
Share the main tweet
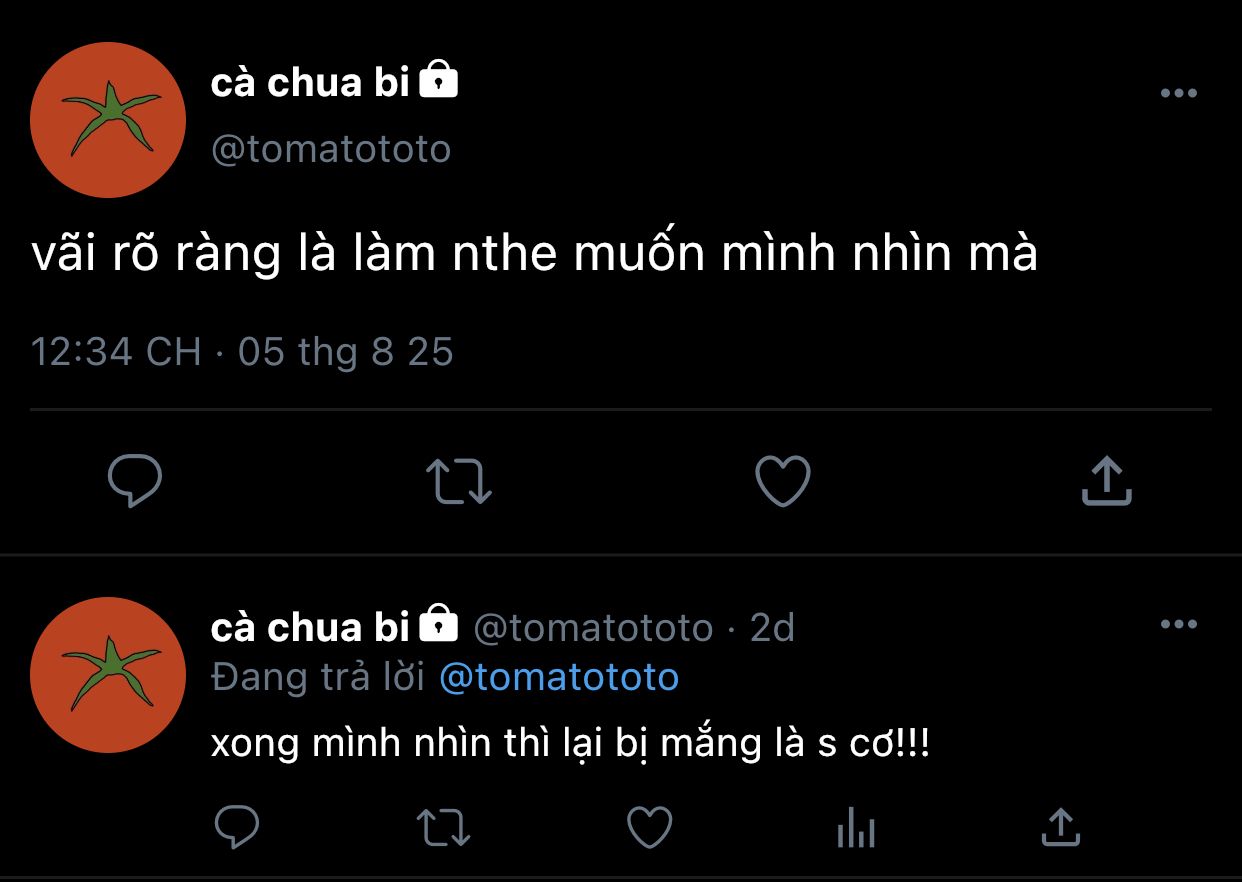pos(1106,481)
